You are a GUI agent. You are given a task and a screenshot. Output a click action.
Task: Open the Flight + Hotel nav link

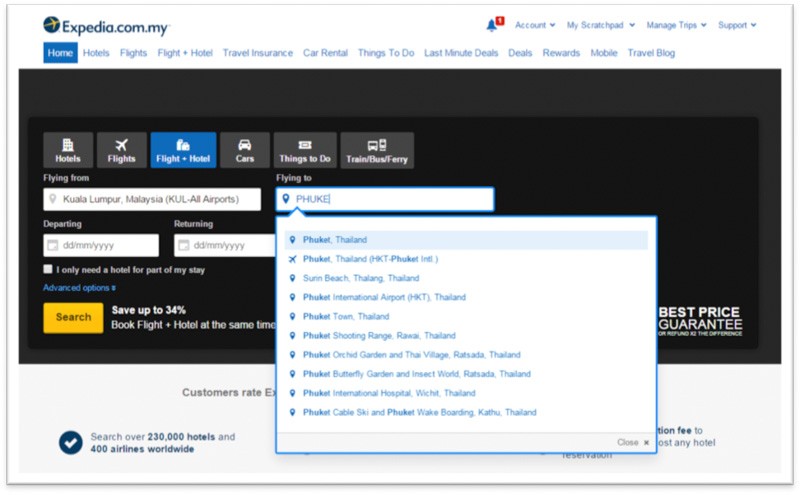[185, 53]
